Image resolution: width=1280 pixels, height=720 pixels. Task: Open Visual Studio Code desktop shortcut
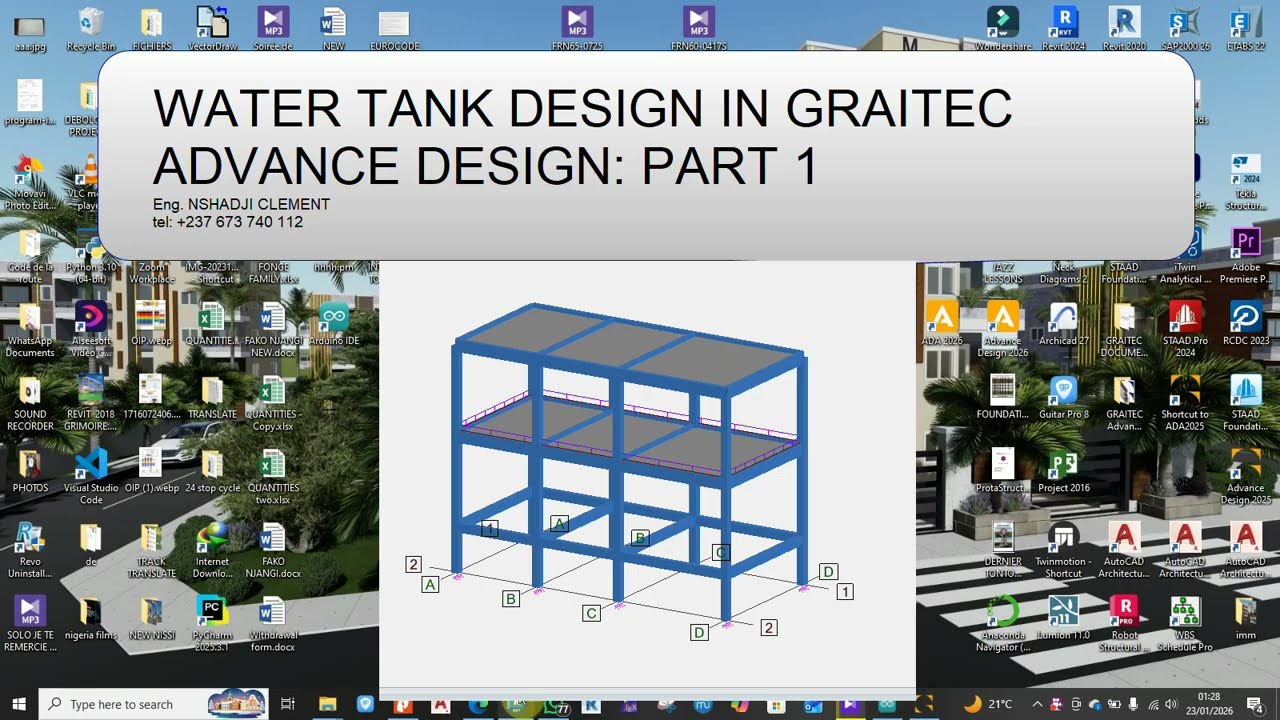[91, 476]
